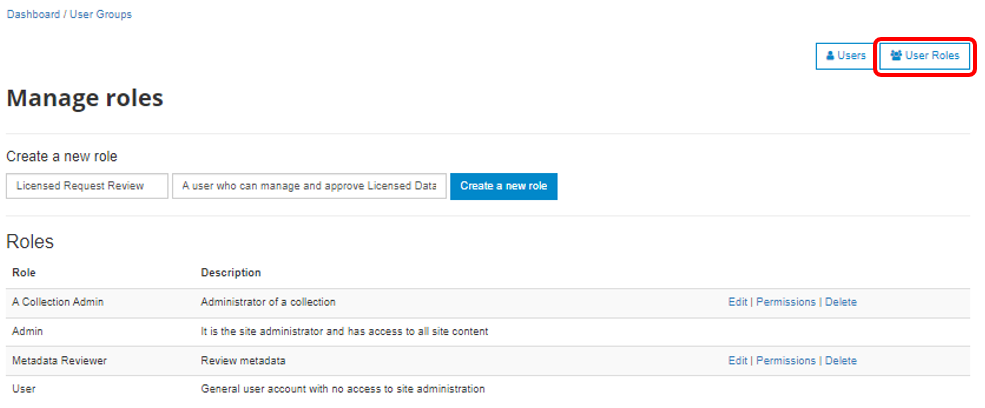Select the User role row
985x408 pixels.
coord(488,389)
